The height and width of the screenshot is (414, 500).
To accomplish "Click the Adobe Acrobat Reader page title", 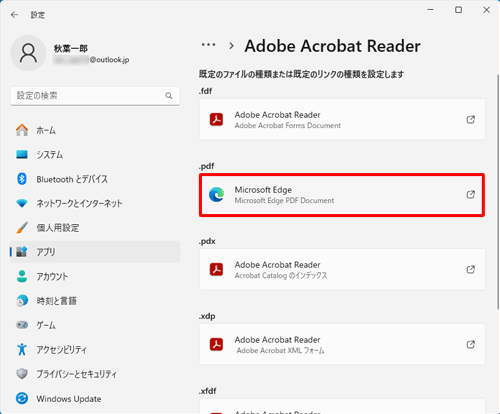I will [332, 46].
